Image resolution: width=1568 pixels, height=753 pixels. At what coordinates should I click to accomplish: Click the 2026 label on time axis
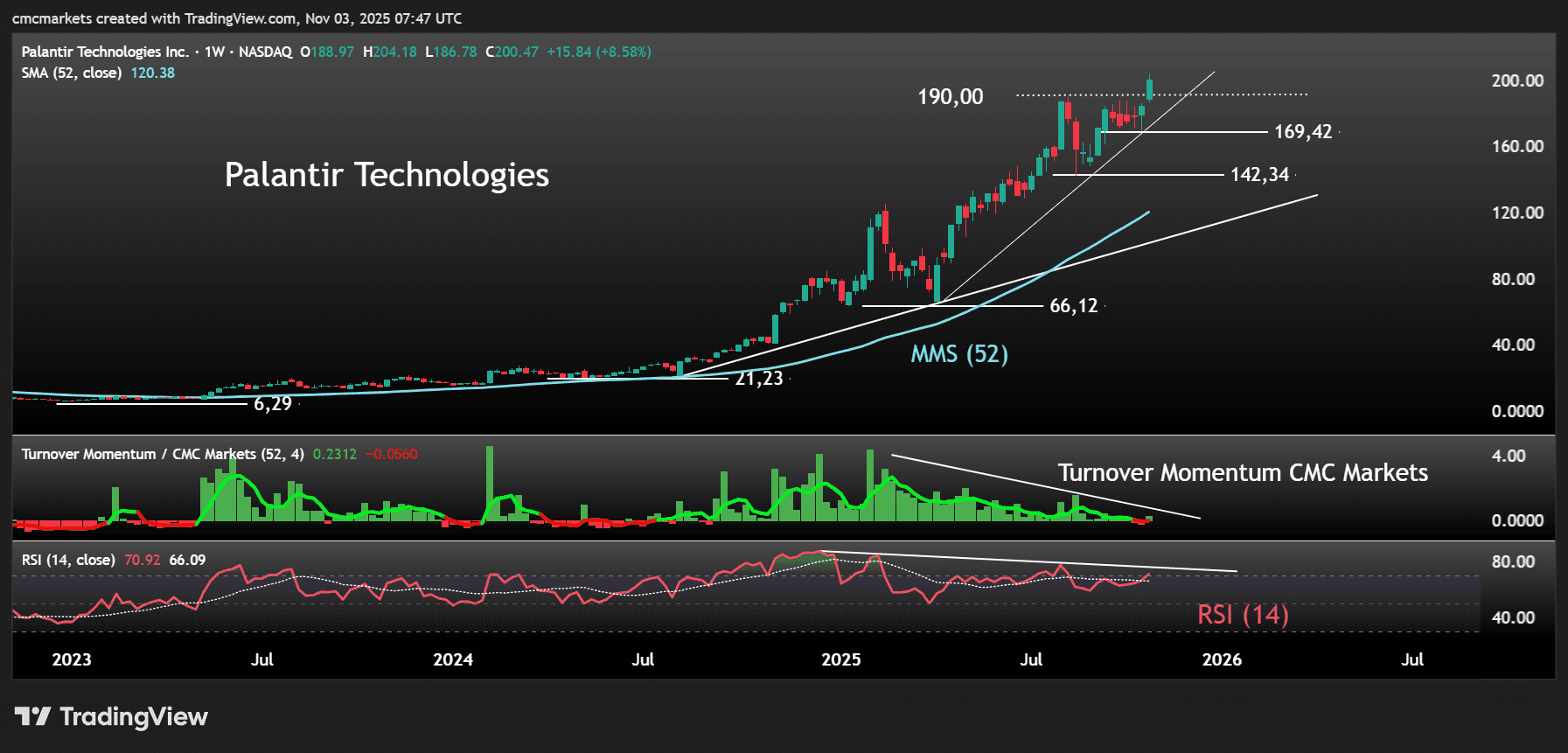pyautogui.click(x=1222, y=659)
